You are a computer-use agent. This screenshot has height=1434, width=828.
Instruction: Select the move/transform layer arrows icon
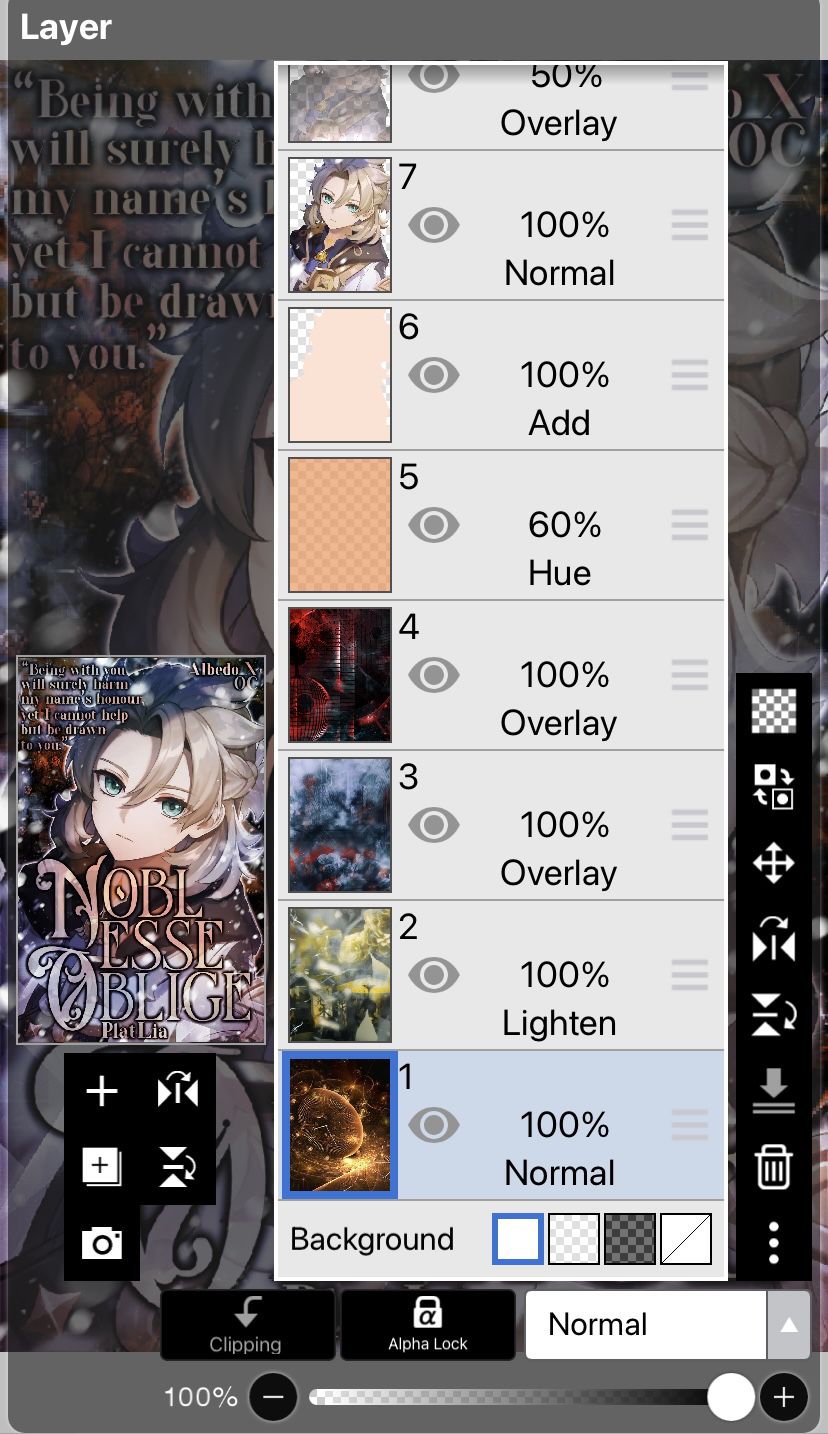click(774, 863)
